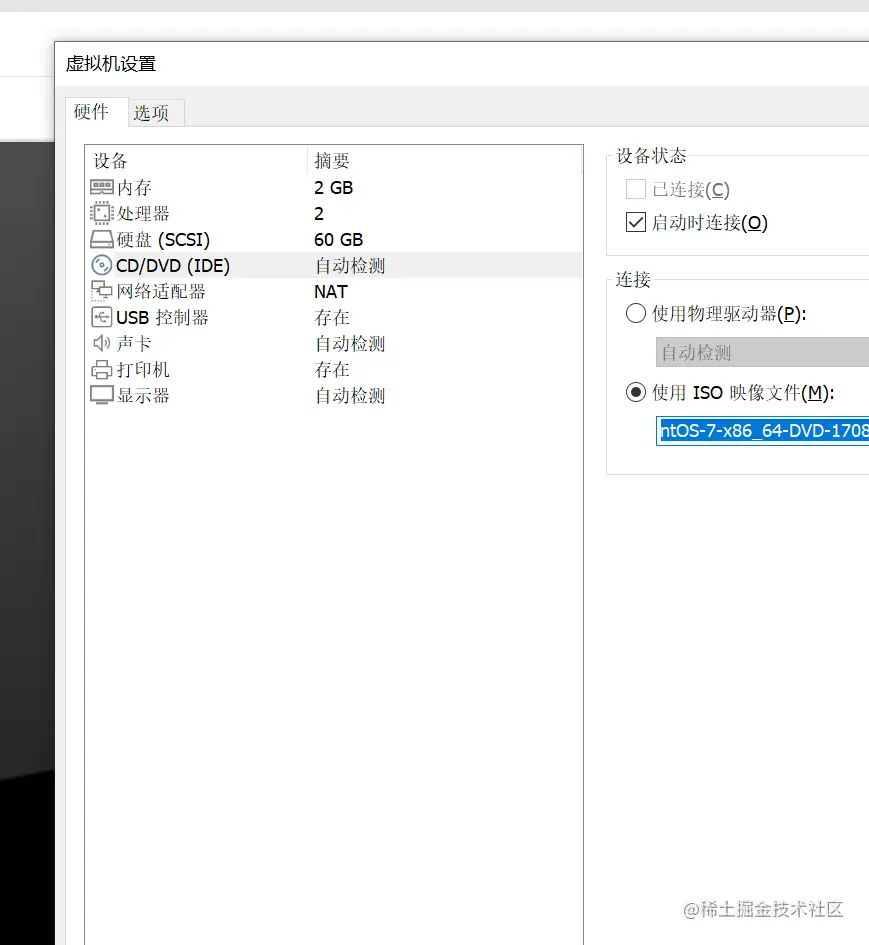Select the 网络适配器 row label
The width and height of the screenshot is (869, 945).
161,291
